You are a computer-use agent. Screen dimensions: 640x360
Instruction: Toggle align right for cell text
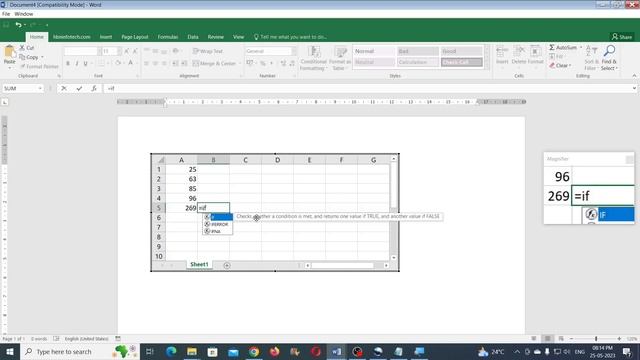164,63
